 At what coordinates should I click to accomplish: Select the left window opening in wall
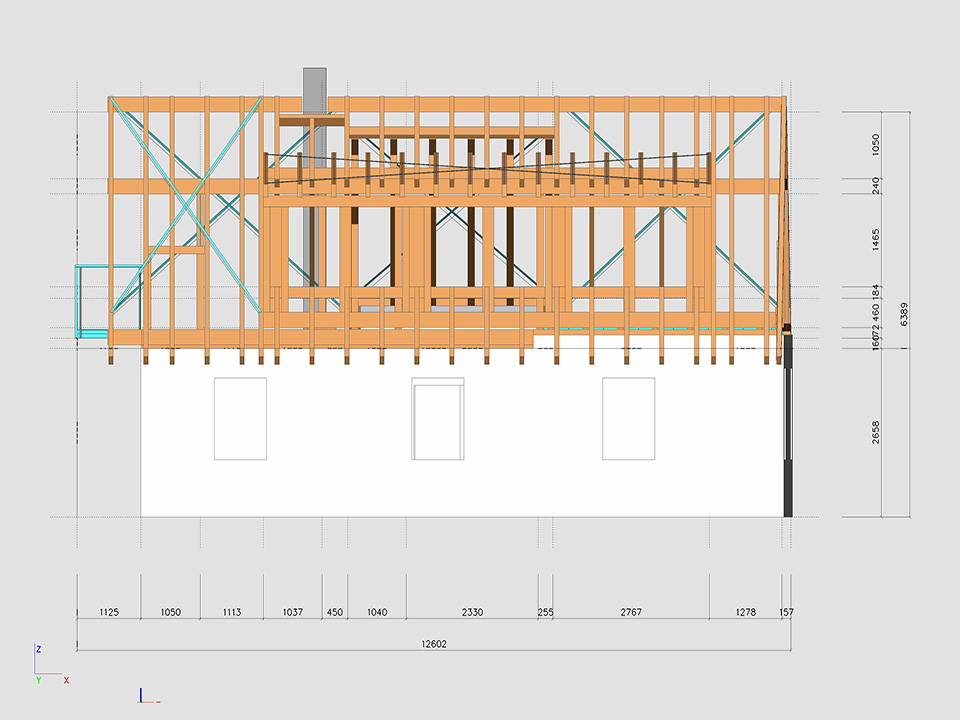[x=240, y=418]
